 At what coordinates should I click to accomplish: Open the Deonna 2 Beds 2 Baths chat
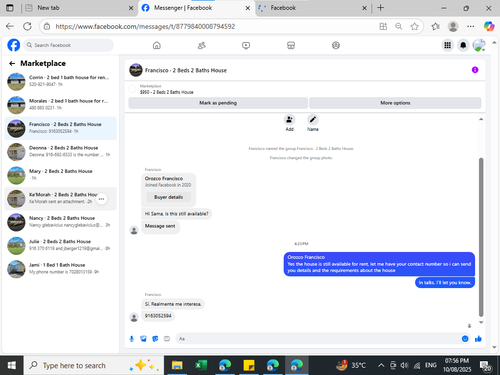[60, 151]
